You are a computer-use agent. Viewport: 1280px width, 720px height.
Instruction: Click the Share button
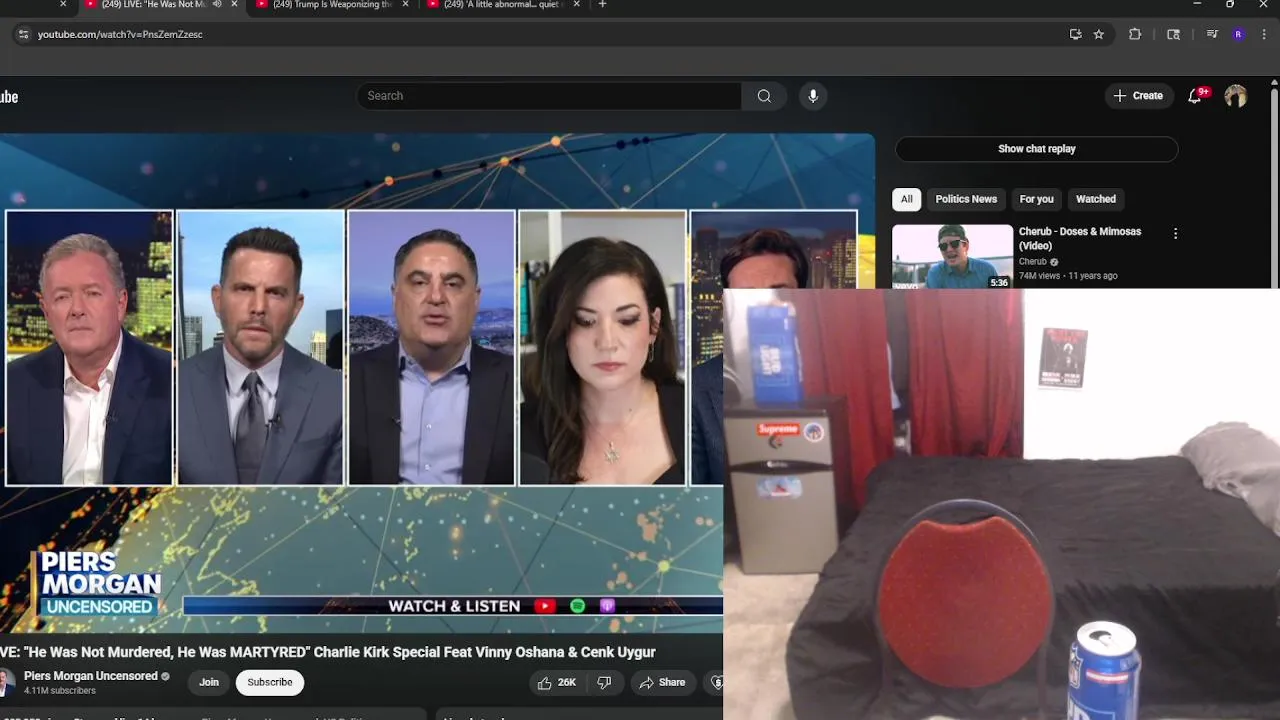[x=662, y=683]
